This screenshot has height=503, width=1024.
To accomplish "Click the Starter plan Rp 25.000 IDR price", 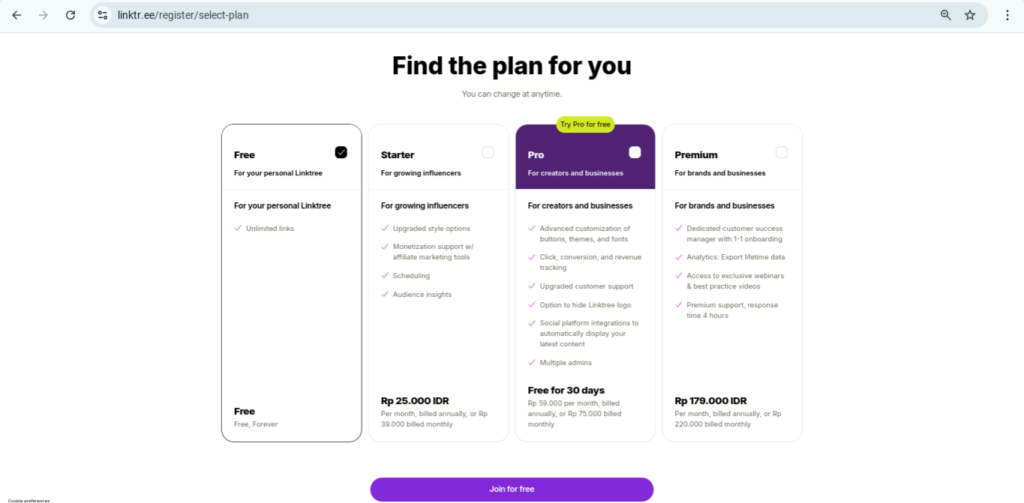I will 415,400.
